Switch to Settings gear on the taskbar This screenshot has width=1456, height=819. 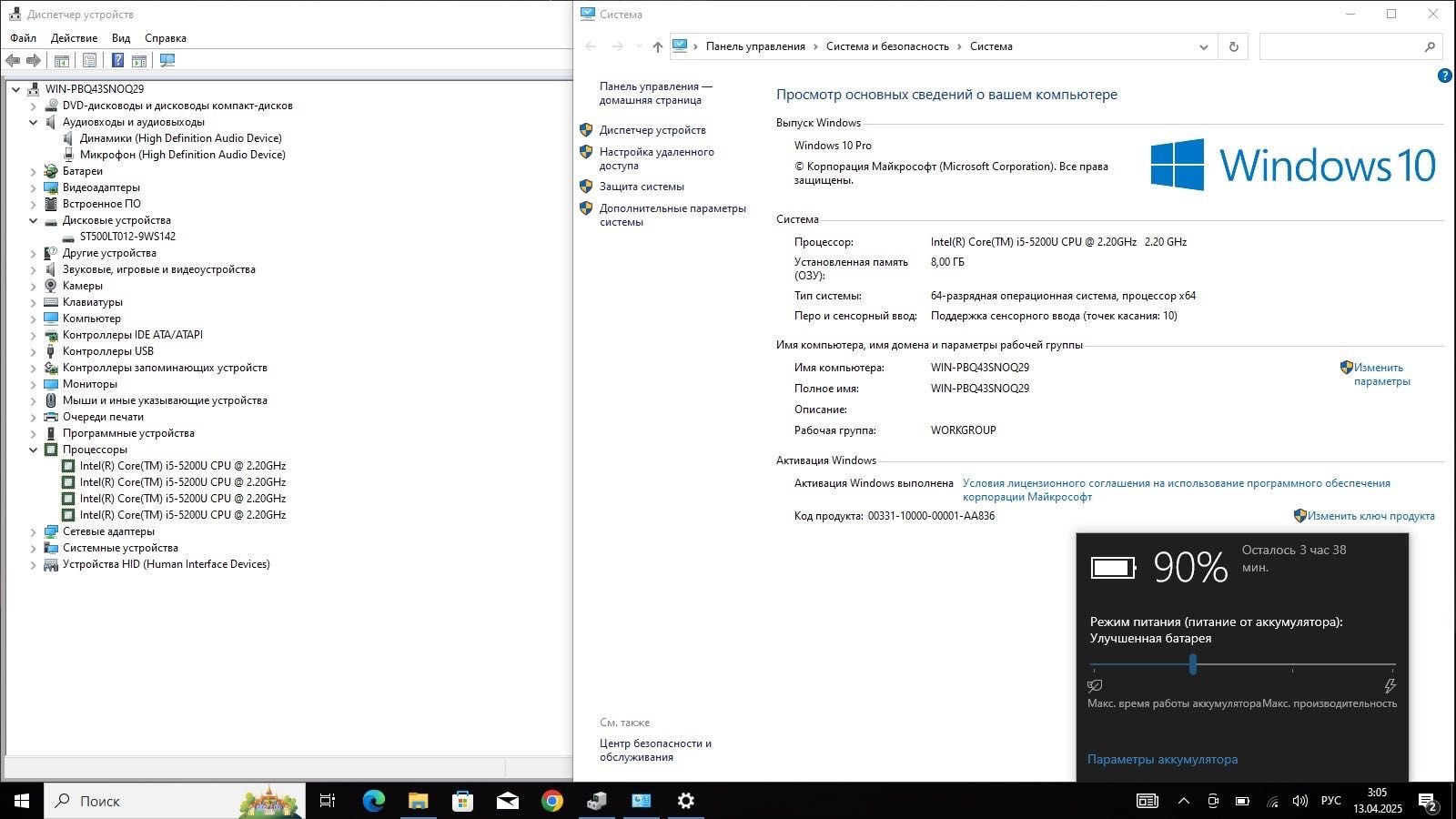[686, 801]
